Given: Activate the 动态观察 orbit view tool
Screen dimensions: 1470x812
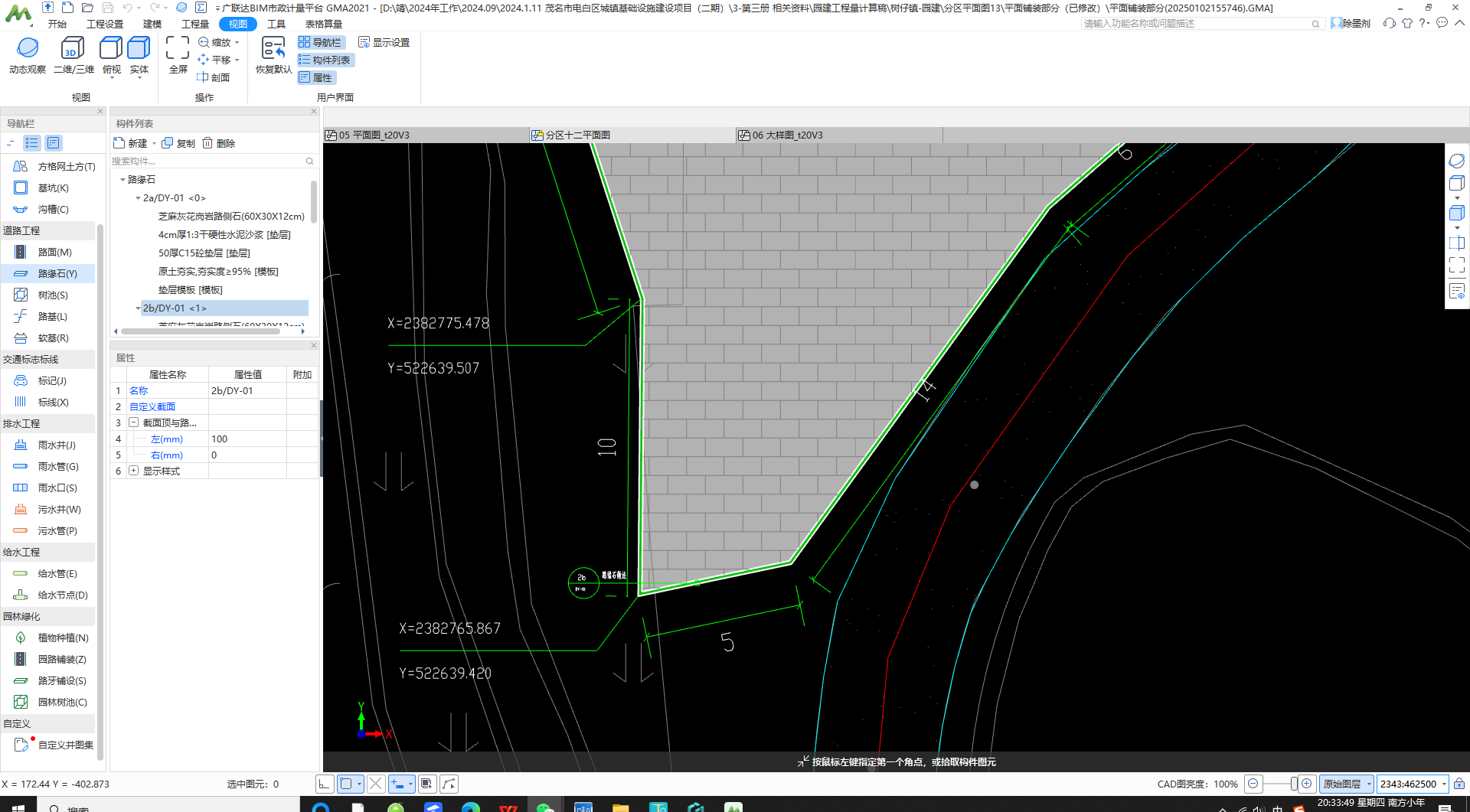Looking at the screenshot, I should pyautogui.click(x=28, y=56).
